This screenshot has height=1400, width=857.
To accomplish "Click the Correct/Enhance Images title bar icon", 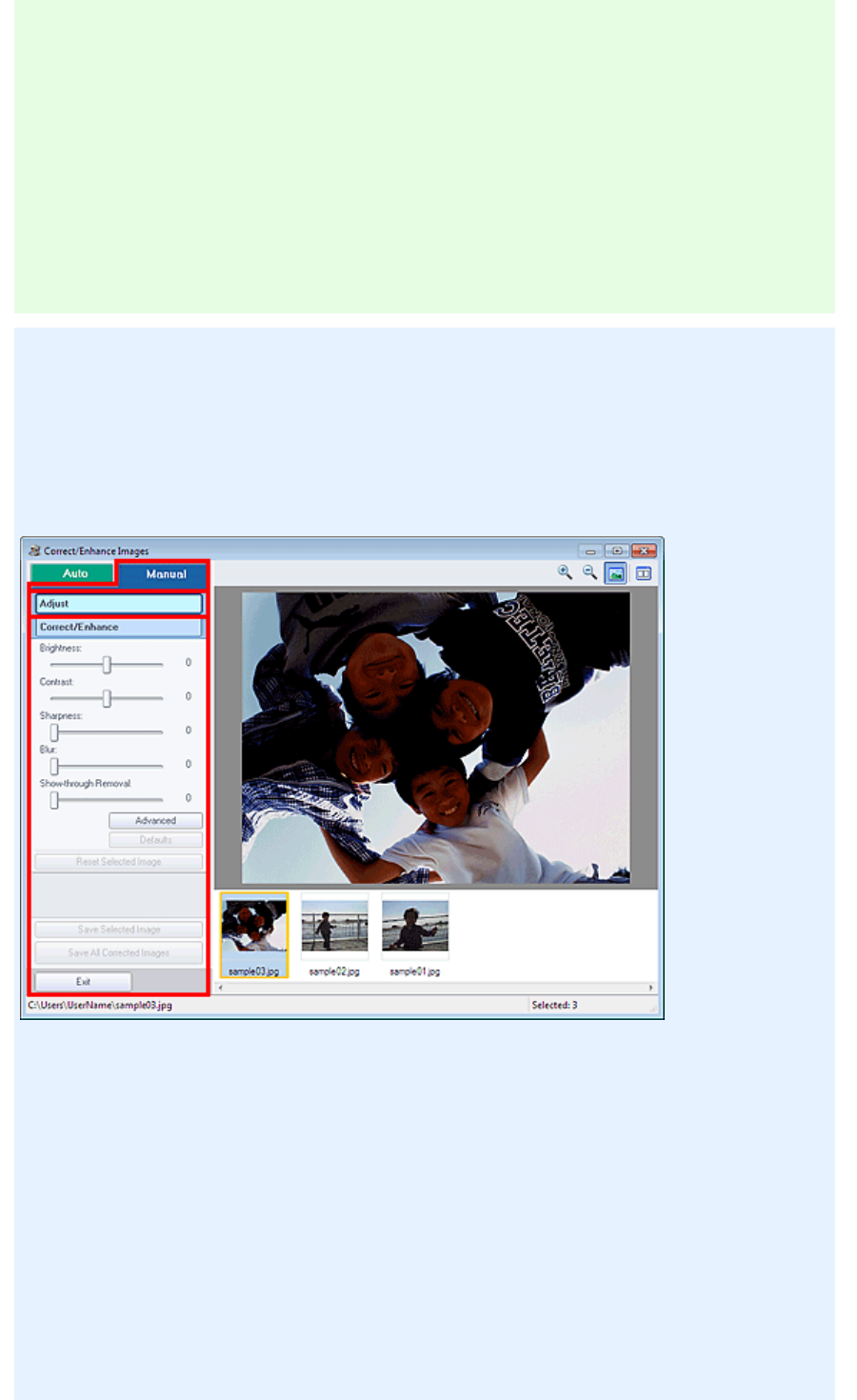I will pyautogui.click(x=34, y=550).
